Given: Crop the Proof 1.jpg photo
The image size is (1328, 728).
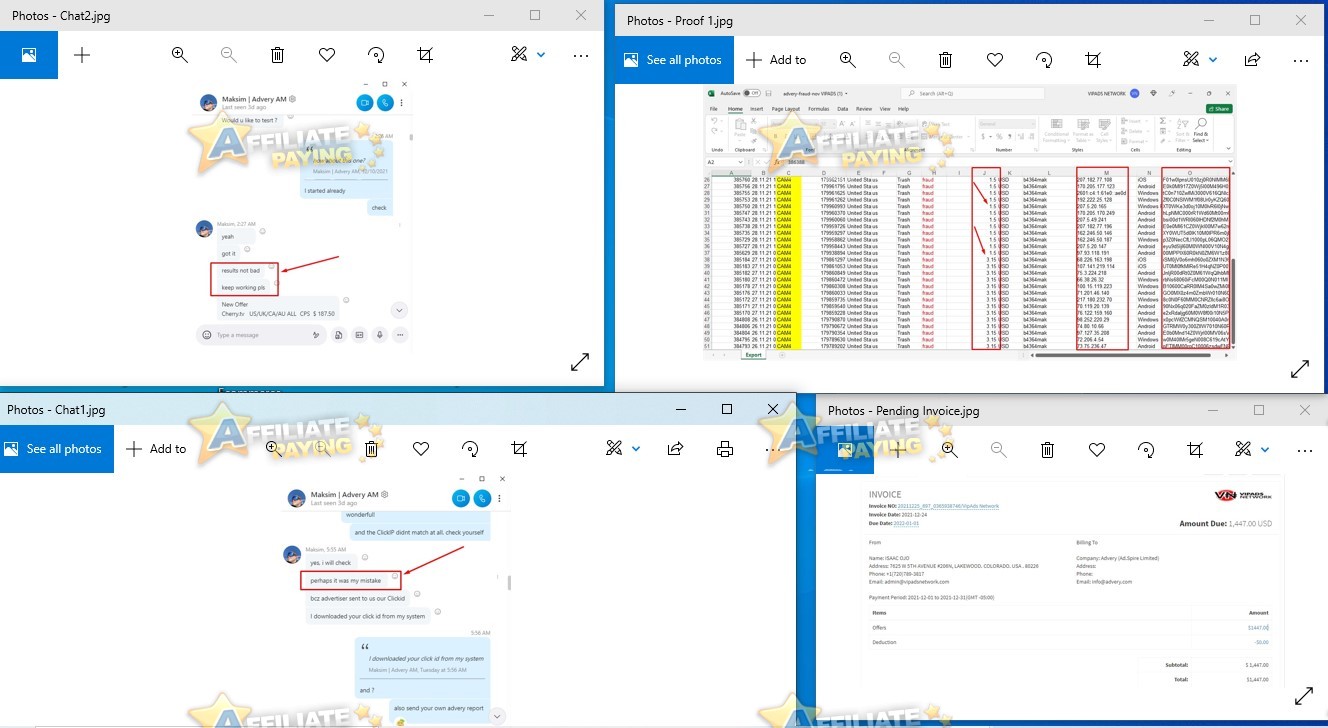Looking at the screenshot, I should (x=1093, y=60).
